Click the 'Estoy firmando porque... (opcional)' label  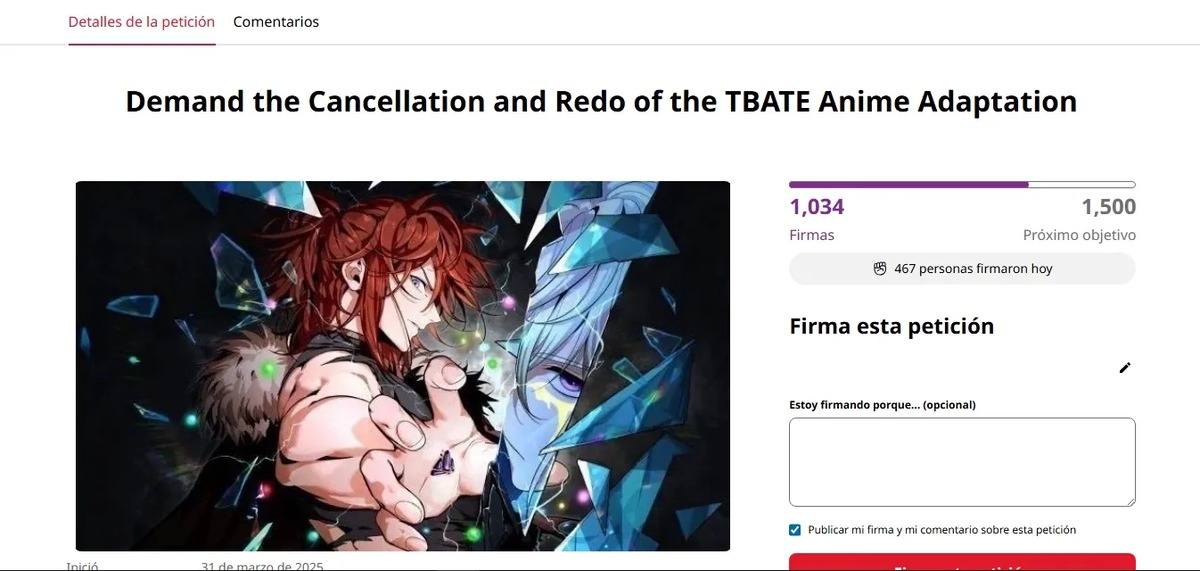(882, 405)
